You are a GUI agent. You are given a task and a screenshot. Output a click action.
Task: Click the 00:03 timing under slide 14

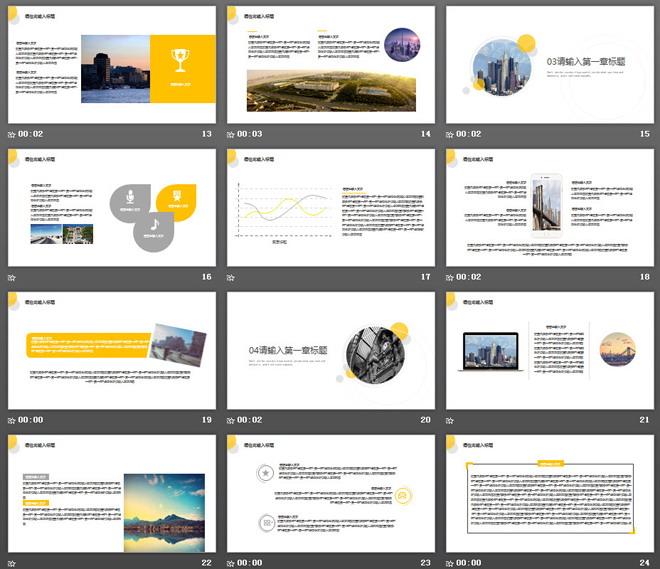tap(250, 134)
